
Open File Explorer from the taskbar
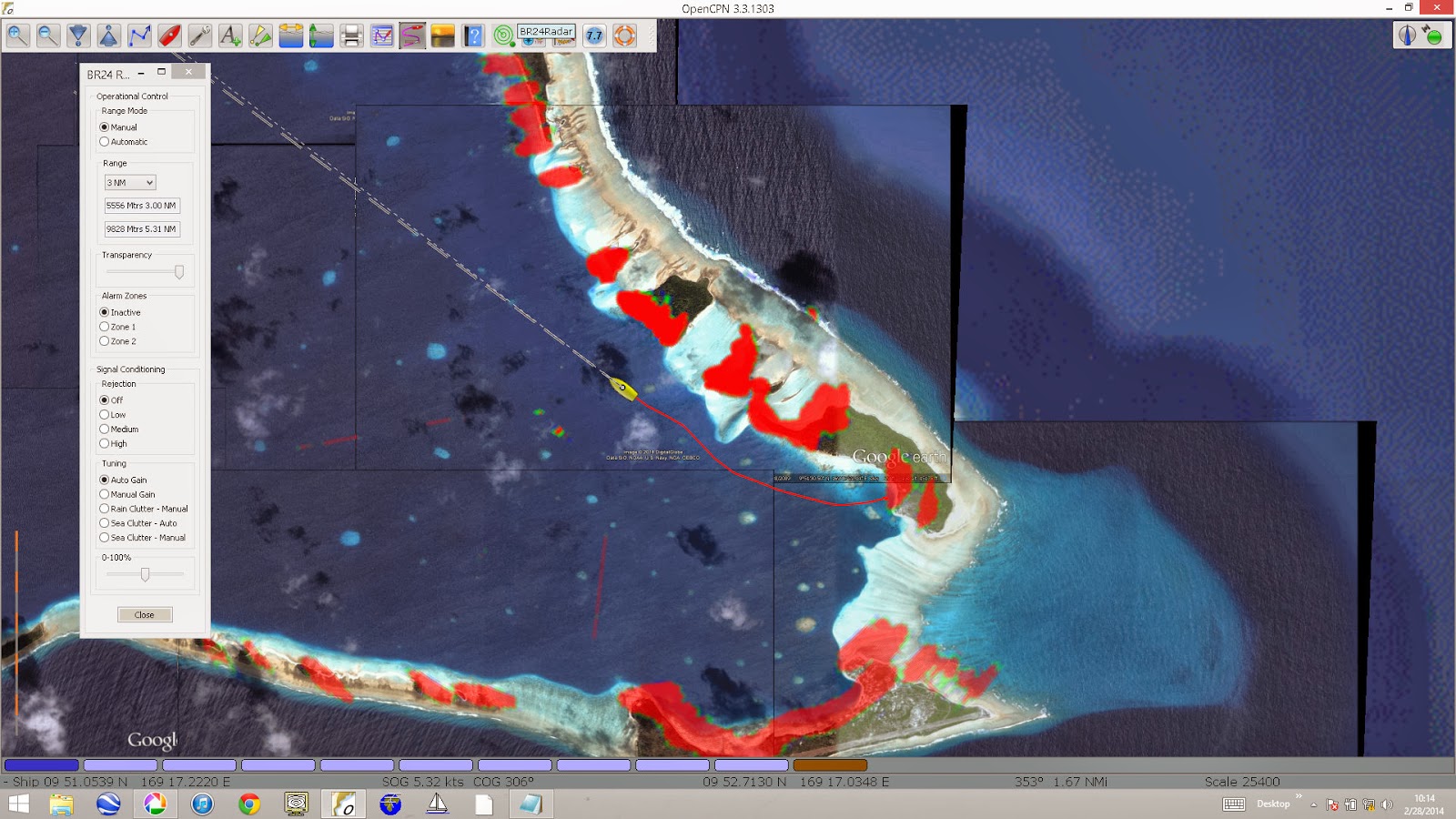coord(61,804)
